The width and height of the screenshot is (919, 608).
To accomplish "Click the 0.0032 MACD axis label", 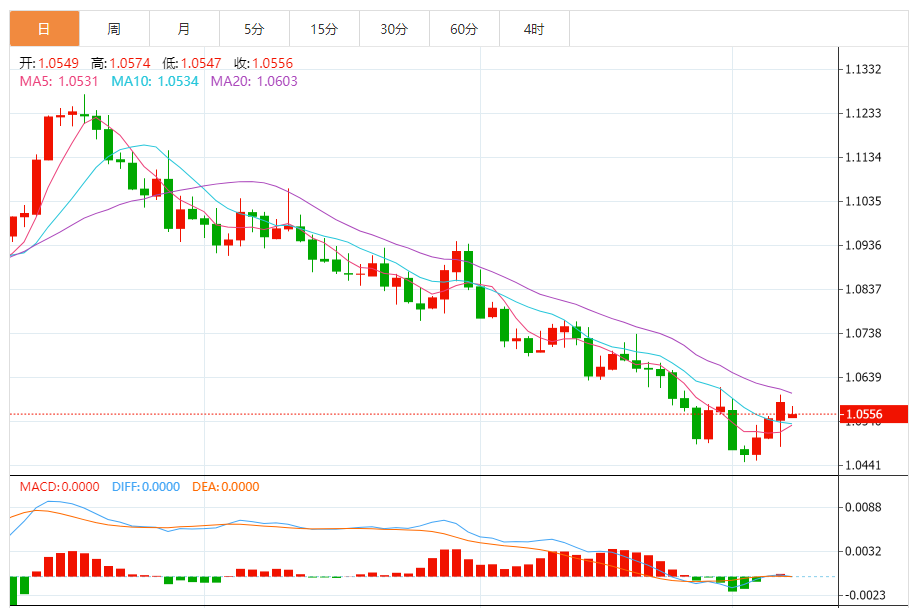I will pos(863,551).
